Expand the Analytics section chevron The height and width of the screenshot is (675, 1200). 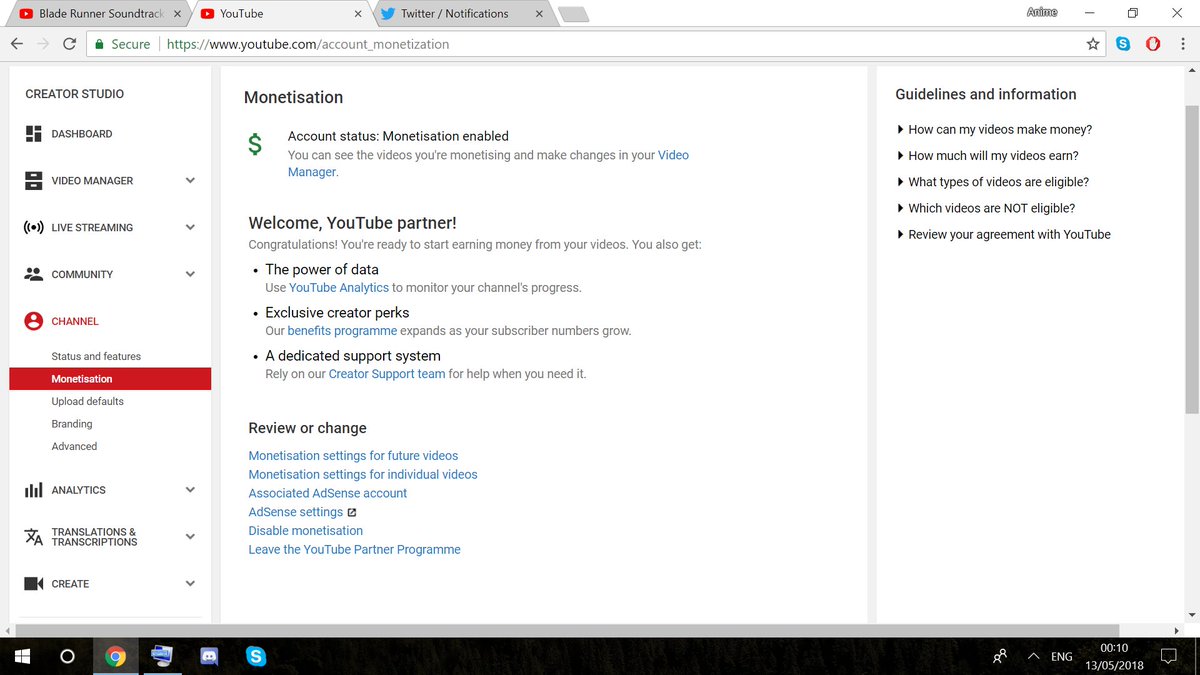(190, 490)
